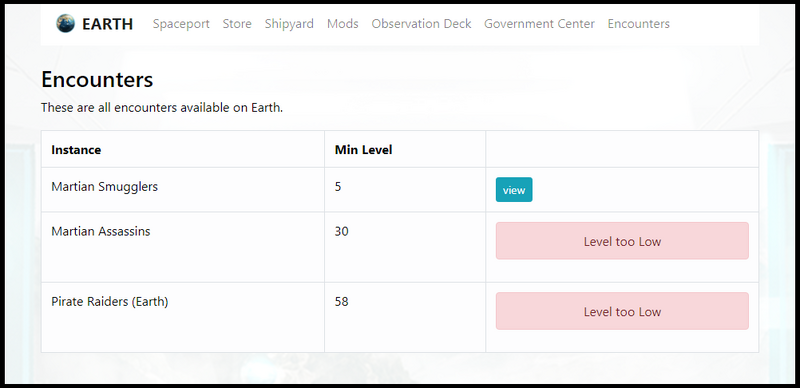
Task: Open the Mods section
Action: pos(342,24)
